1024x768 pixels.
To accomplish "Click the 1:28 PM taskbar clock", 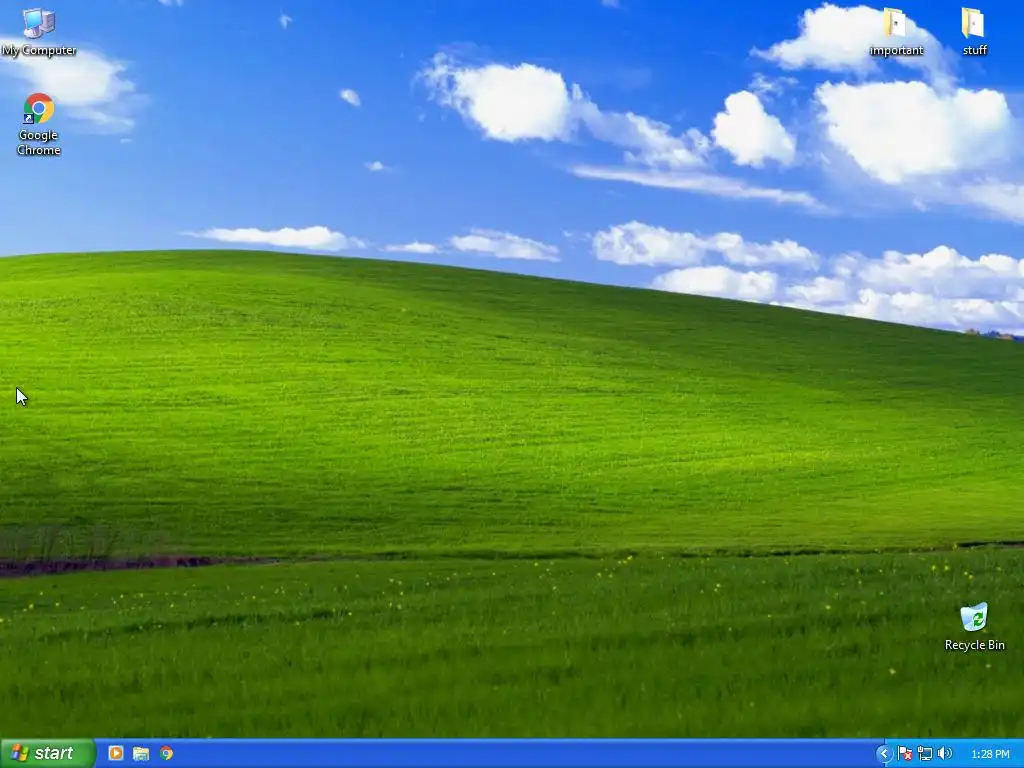I will point(990,754).
